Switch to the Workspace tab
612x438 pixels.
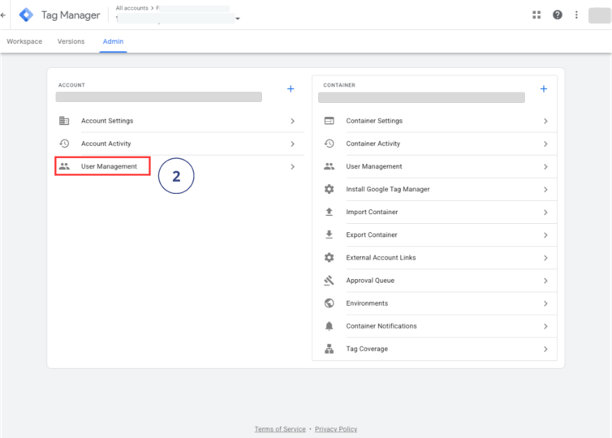click(x=24, y=41)
